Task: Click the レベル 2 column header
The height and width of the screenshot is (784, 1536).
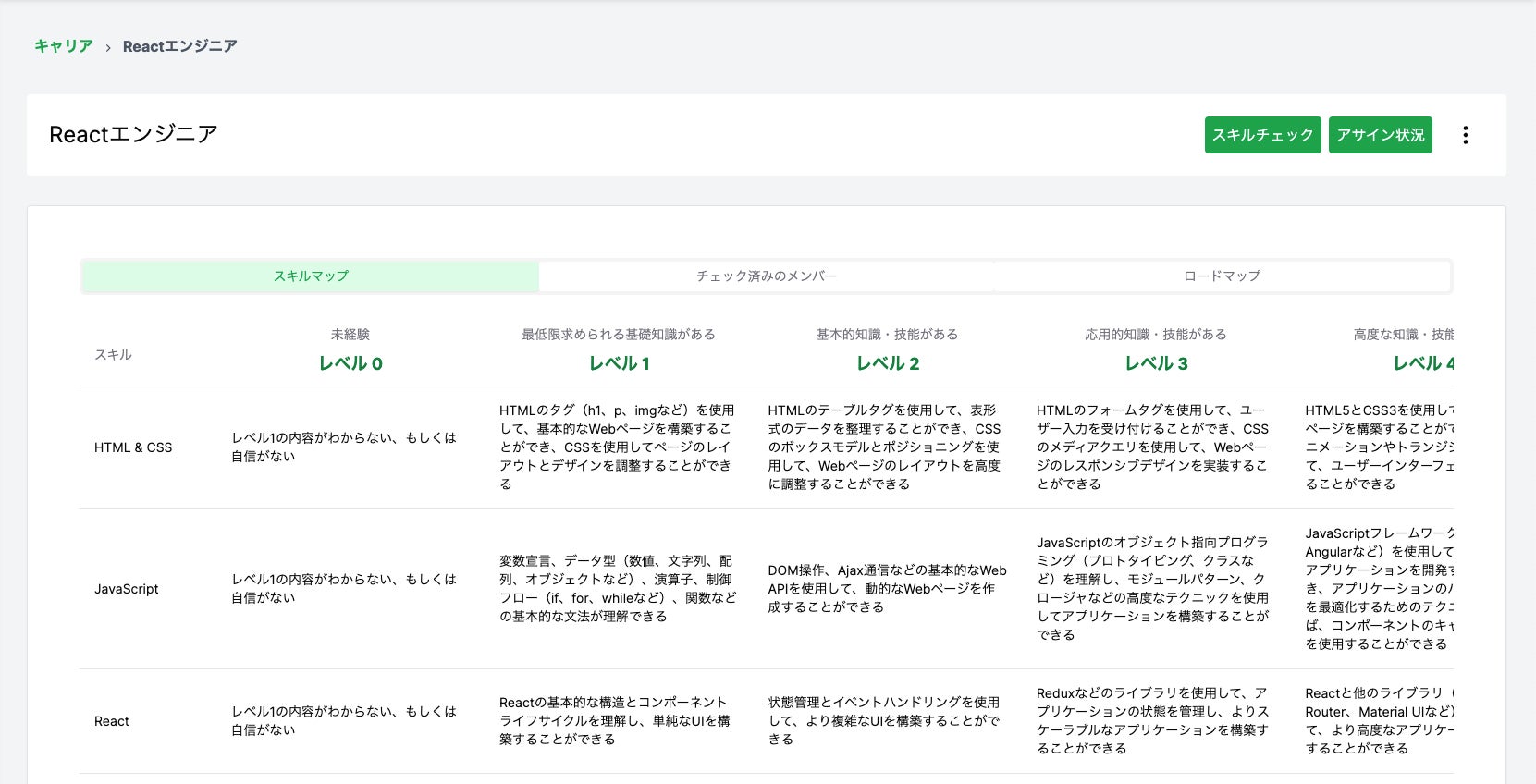Action: [x=887, y=363]
